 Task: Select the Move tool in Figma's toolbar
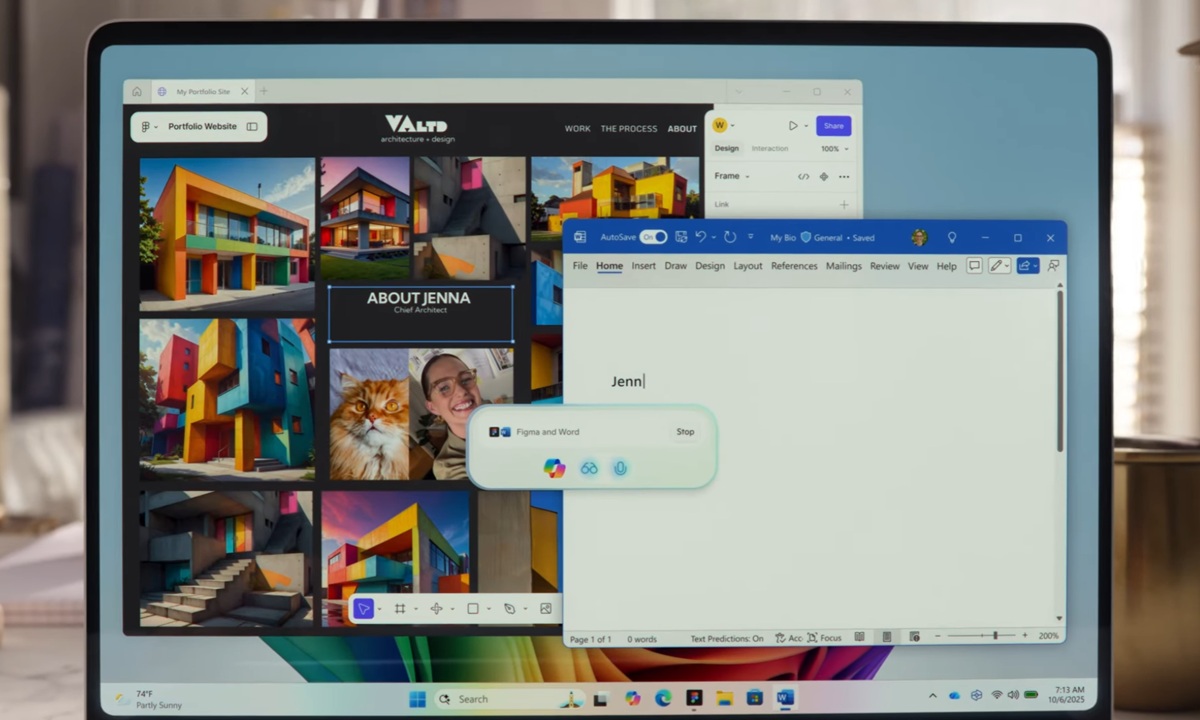363,608
